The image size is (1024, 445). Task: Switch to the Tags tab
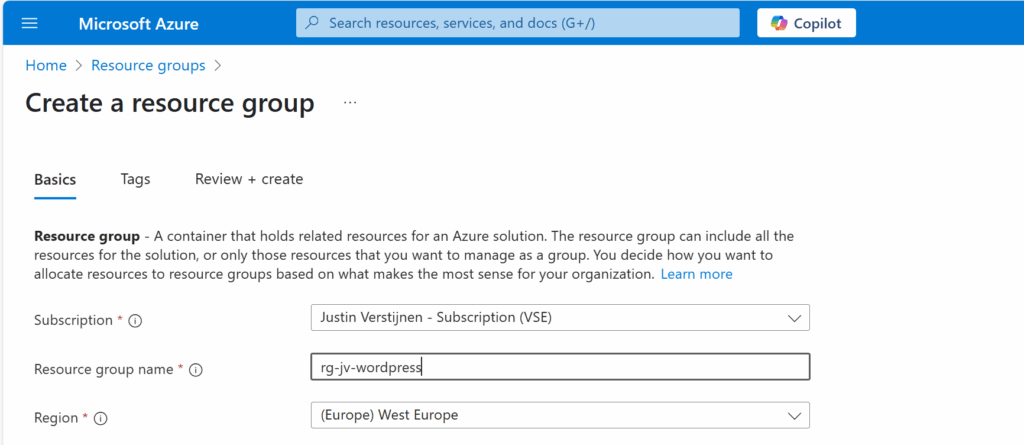[x=135, y=179]
